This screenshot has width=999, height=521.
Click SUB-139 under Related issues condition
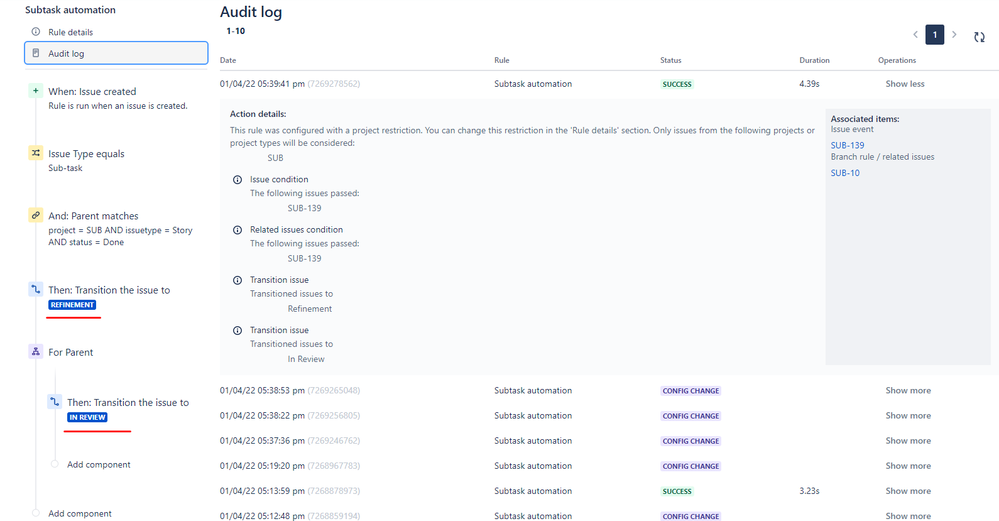click(x=304, y=259)
